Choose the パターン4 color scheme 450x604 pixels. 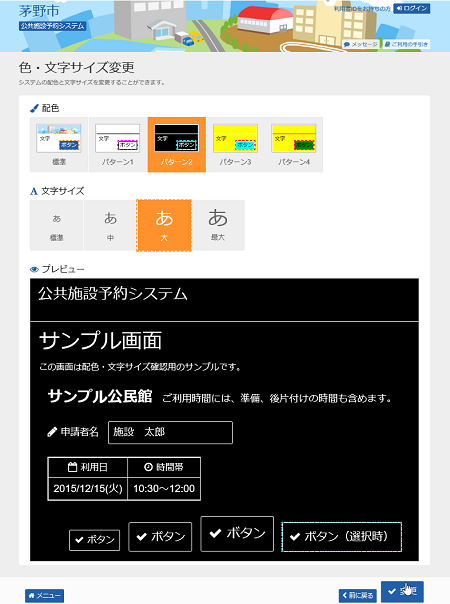tap(294, 144)
